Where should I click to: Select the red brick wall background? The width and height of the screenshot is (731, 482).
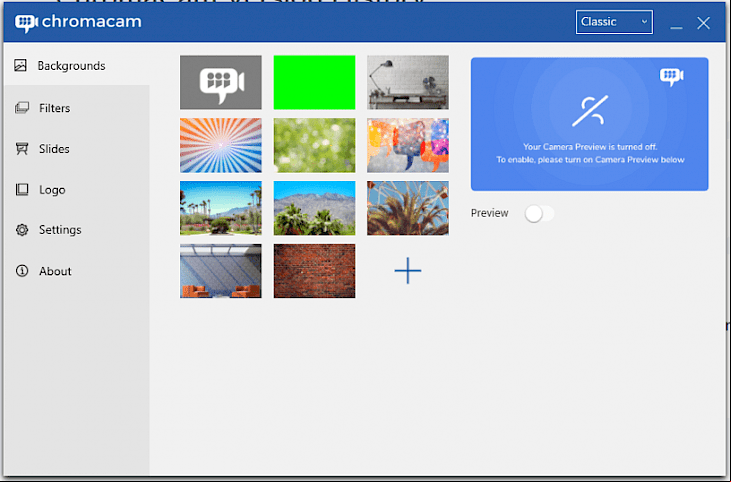[x=314, y=271]
